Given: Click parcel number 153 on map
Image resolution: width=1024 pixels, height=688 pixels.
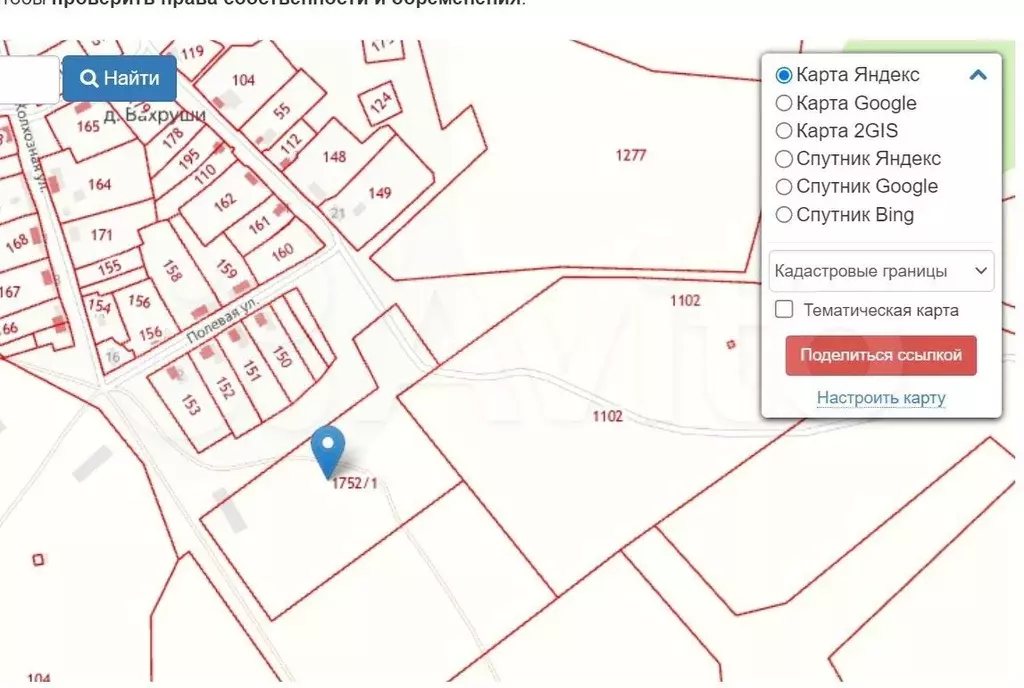Looking at the screenshot, I should (190, 405).
